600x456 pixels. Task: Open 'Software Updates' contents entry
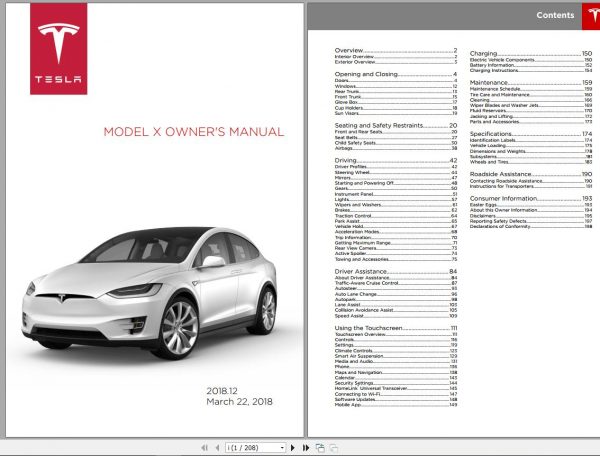[396, 399]
